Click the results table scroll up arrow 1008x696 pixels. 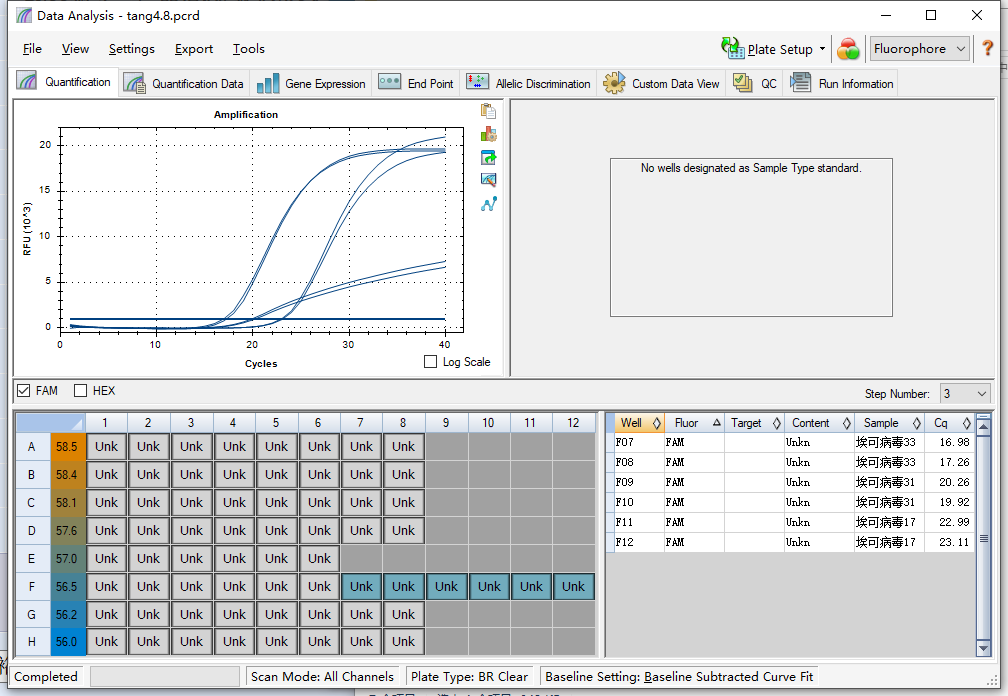tap(983, 425)
